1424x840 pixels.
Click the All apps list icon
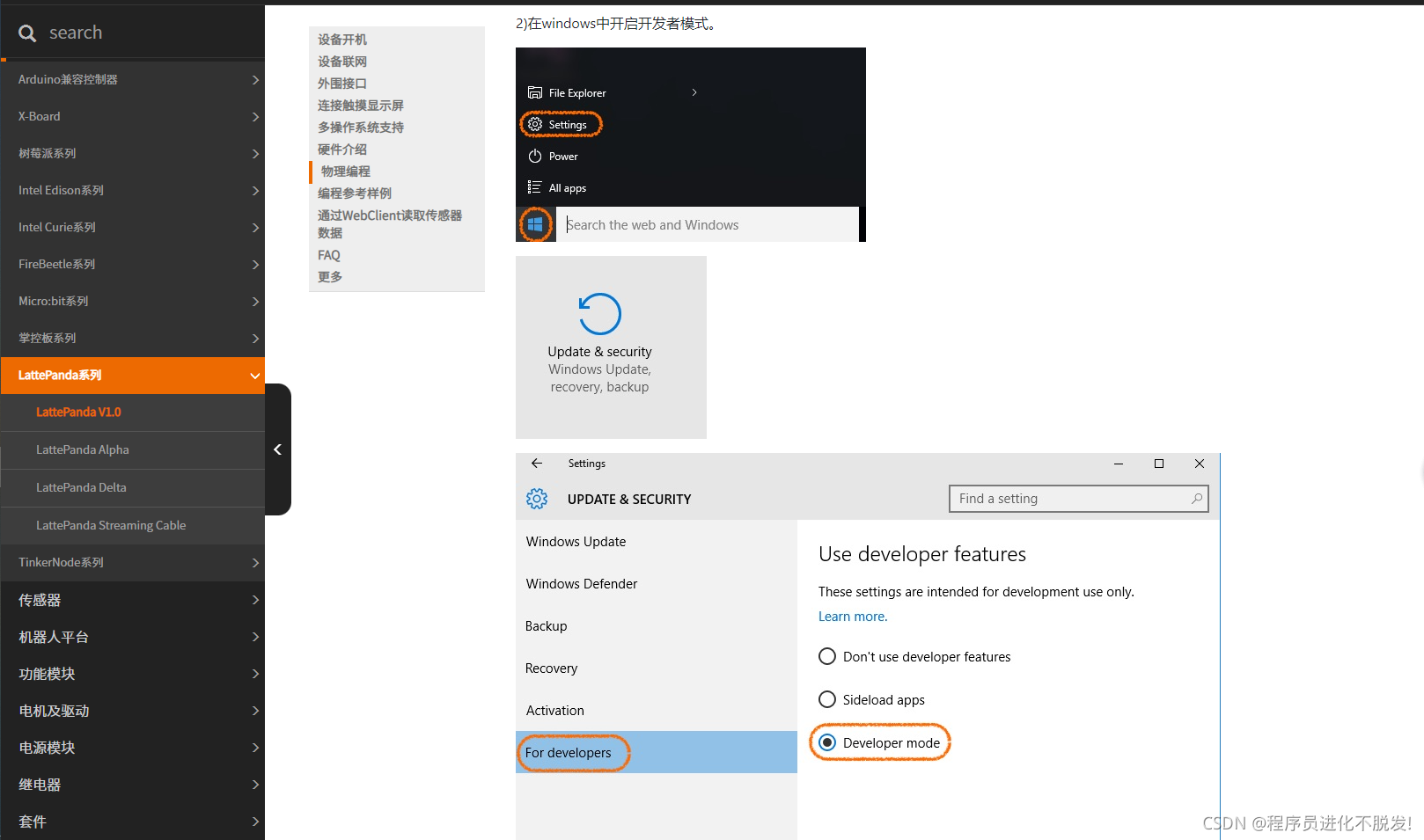point(534,187)
